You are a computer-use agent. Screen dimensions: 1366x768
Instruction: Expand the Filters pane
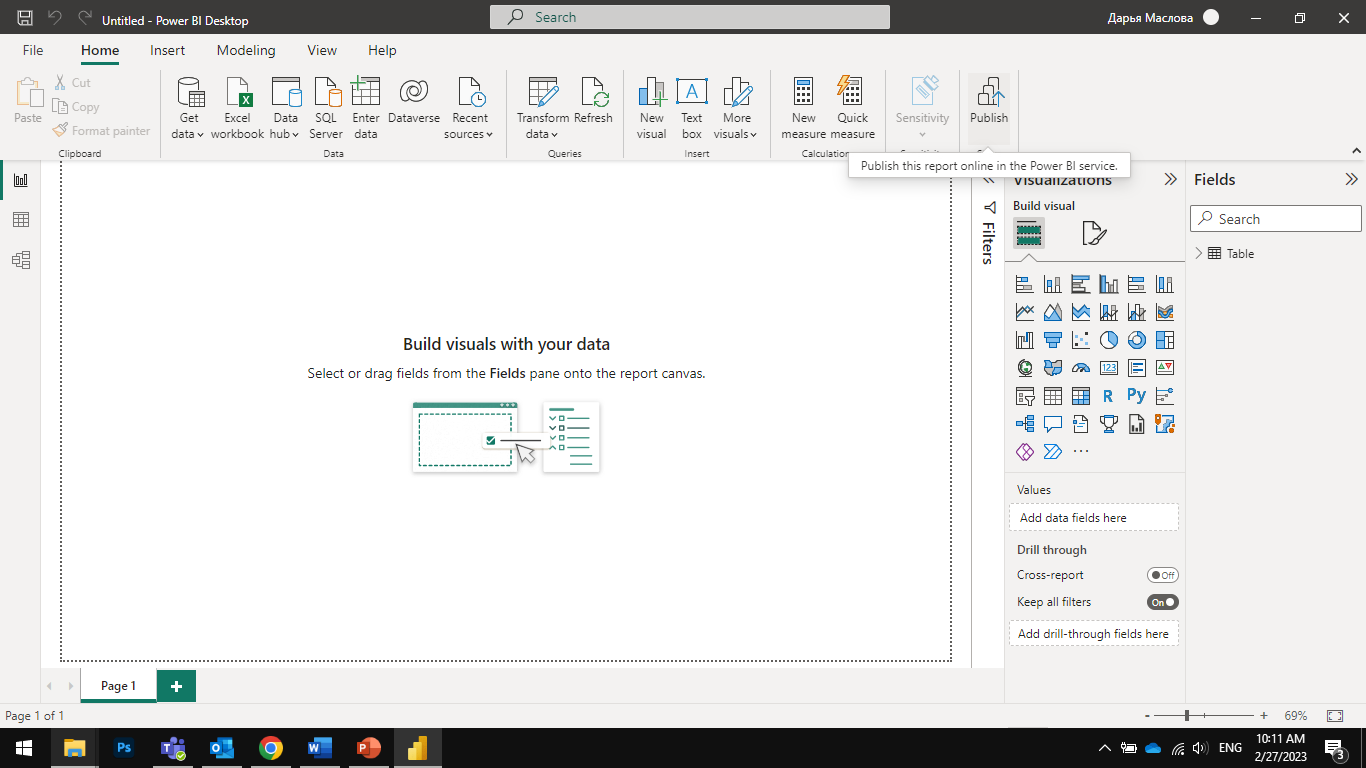989,180
